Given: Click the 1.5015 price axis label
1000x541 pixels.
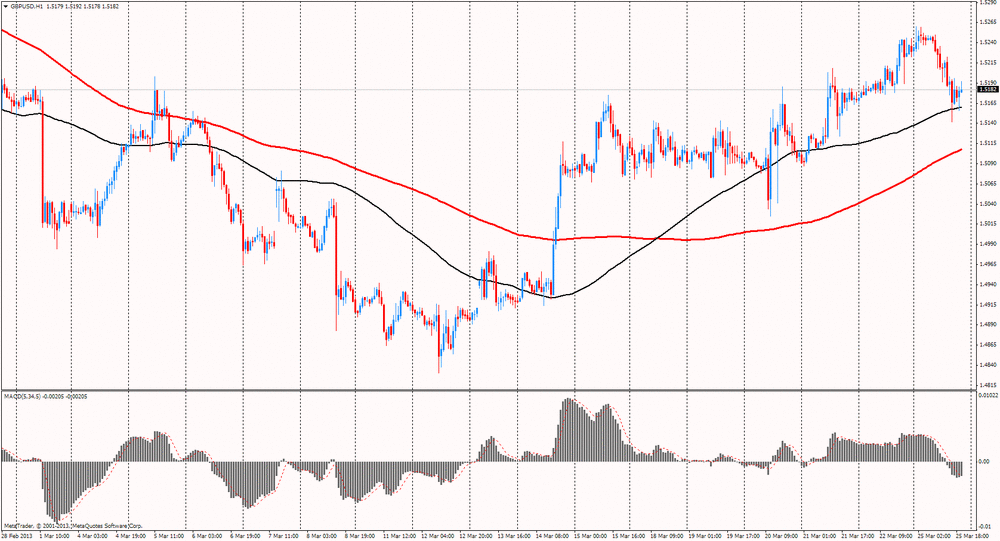Looking at the screenshot, I should coord(988,223).
